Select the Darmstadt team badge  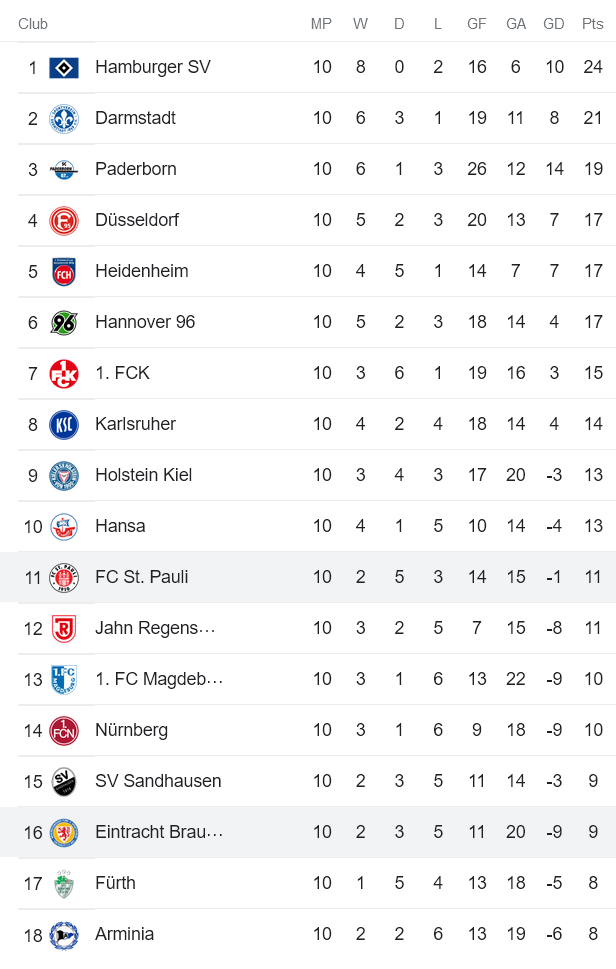tap(62, 117)
